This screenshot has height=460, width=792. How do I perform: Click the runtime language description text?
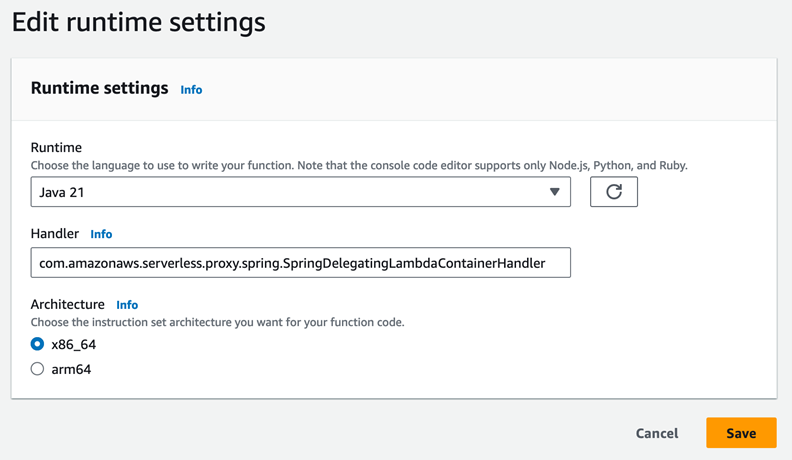click(x=359, y=165)
